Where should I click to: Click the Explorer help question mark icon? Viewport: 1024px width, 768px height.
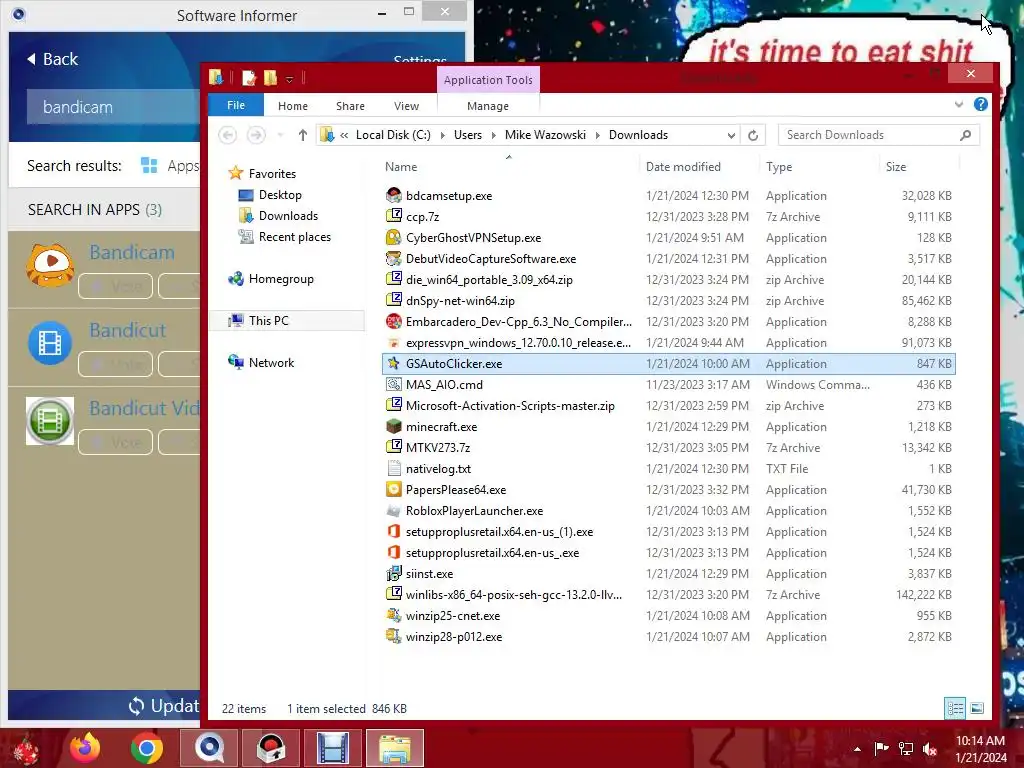click(980, 104)
